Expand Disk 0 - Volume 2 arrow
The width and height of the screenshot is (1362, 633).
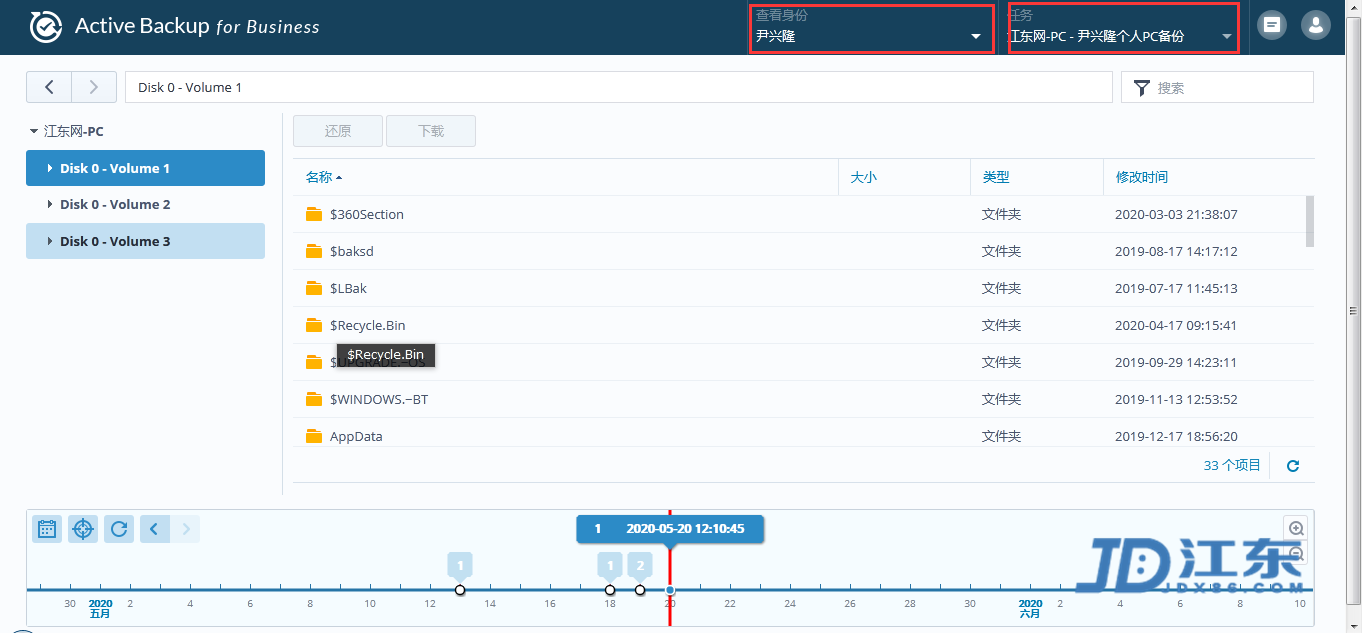coord(50,204)
